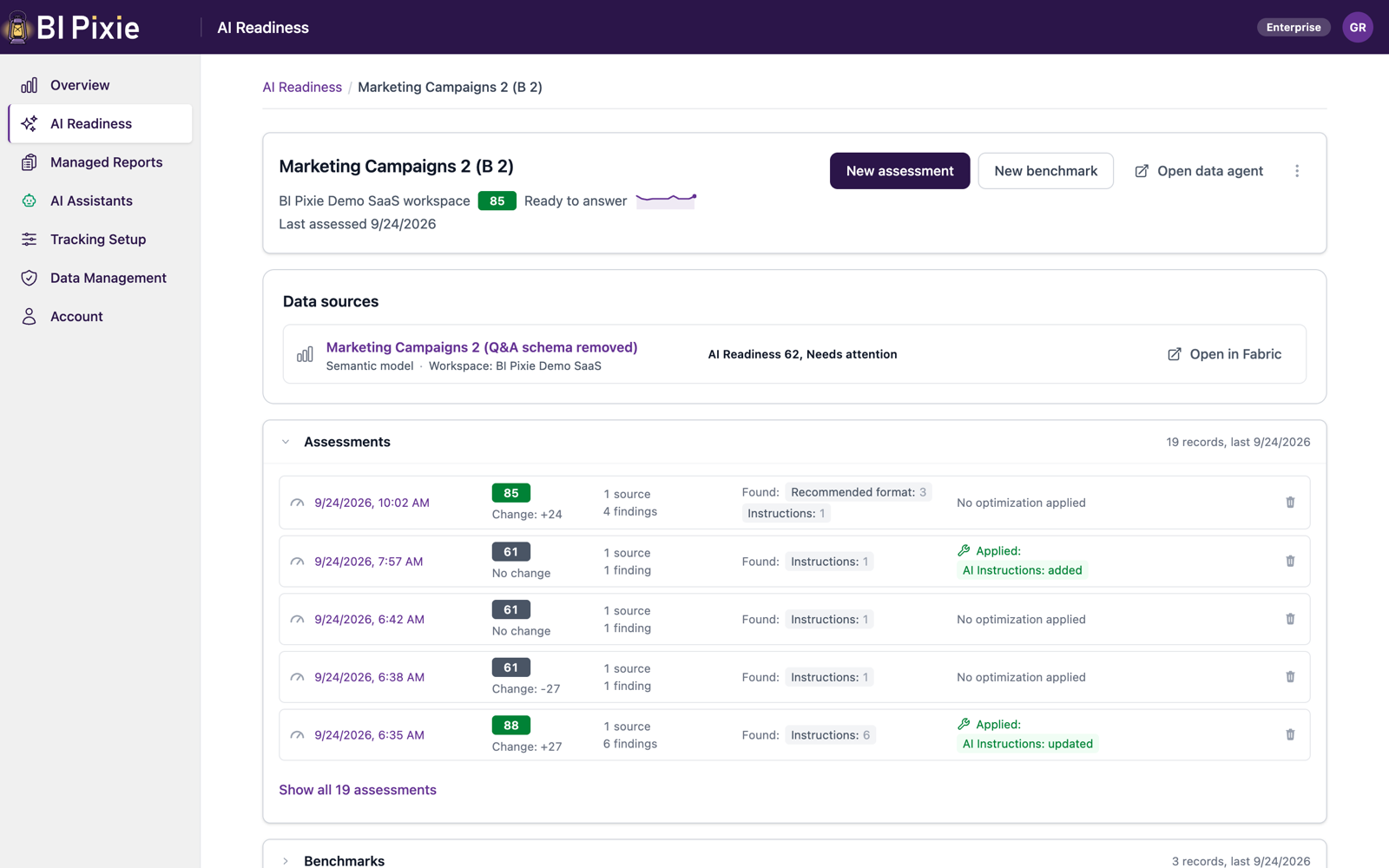The height and width of the screenshot is (868, 1389).
Task: Expand the Benchmarks section
Action: (286, 861)
